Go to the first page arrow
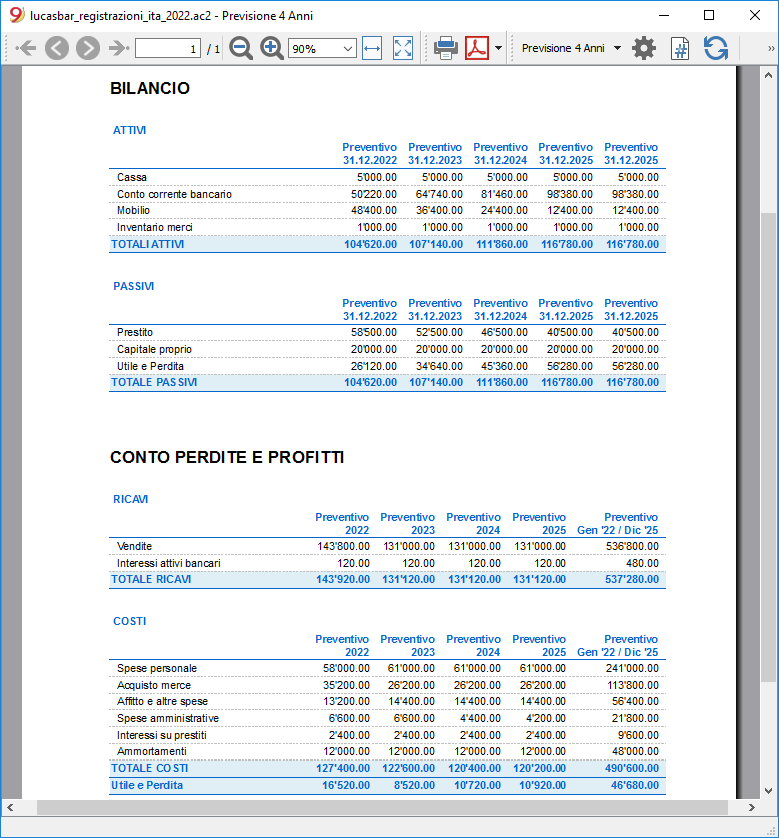This screenshot has width=779, height=838. (x=26, y=49)
